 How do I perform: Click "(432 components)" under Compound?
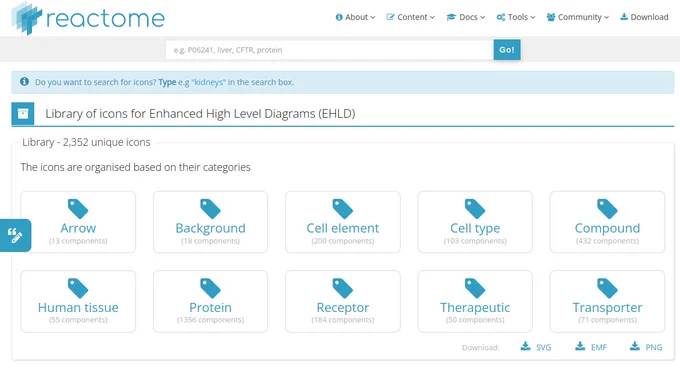(x=607, y=241)
